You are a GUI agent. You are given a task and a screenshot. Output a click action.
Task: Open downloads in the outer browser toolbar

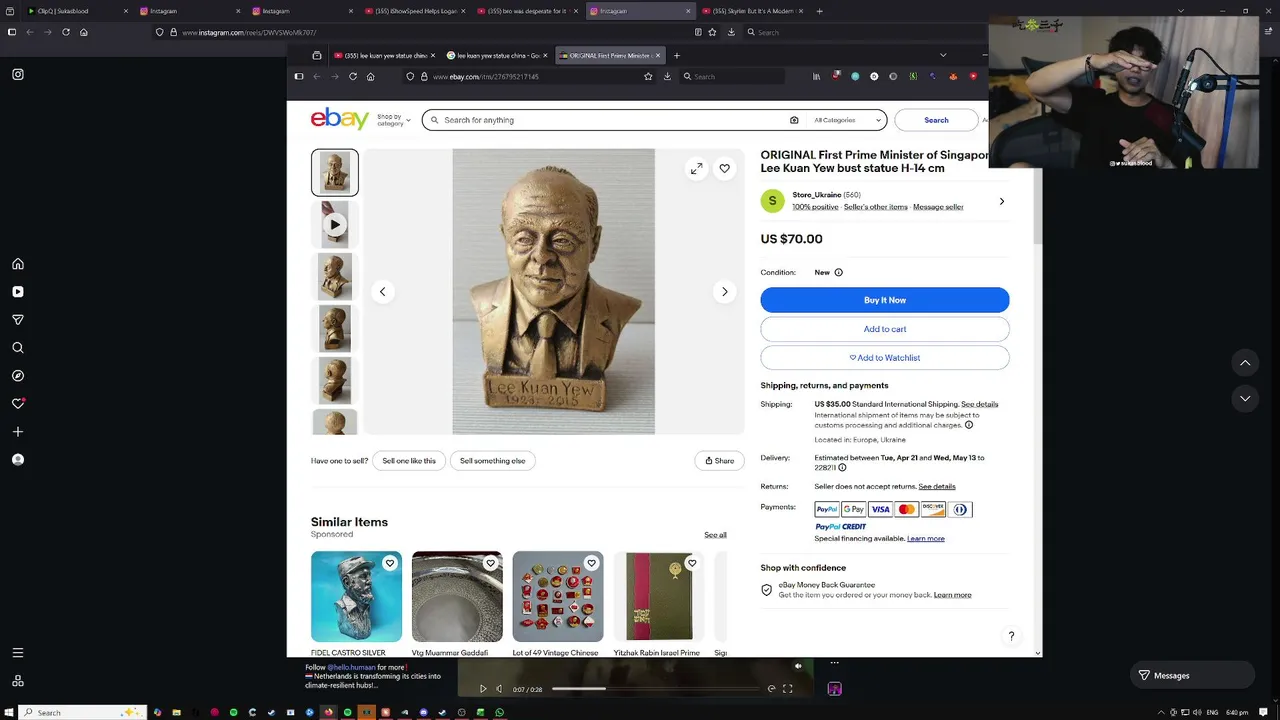pos(731,32)
